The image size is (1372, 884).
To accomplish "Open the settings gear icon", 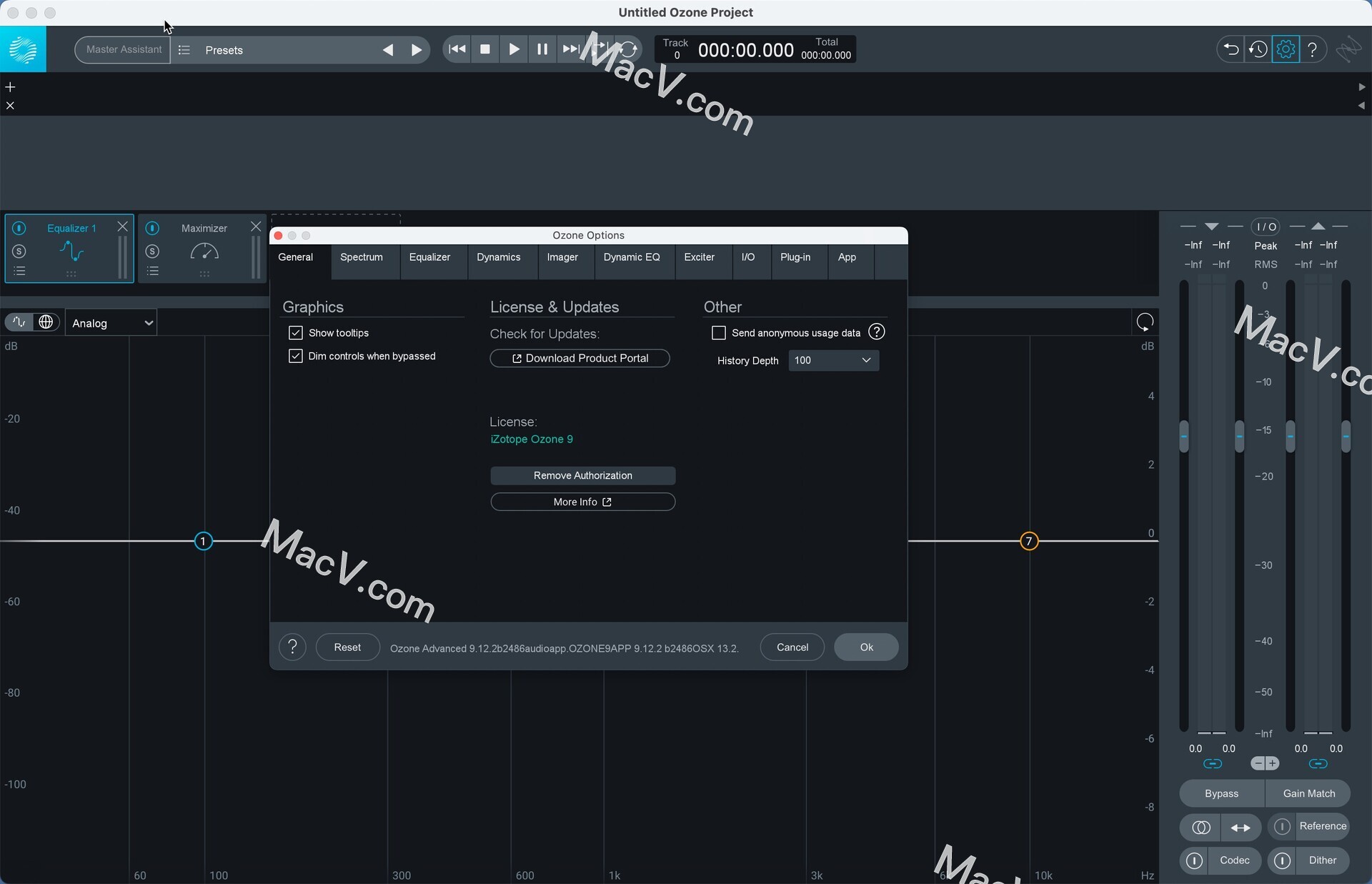I will point(1286,49).
